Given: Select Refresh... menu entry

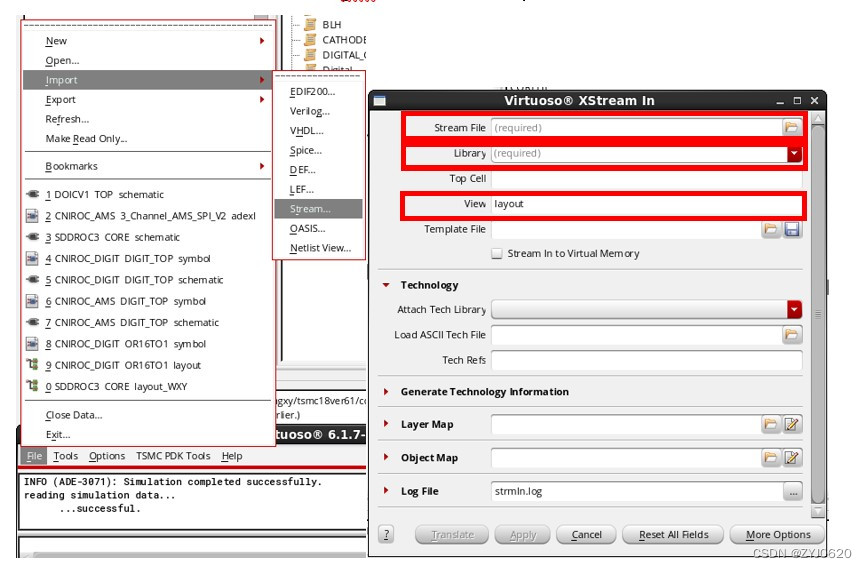Looking at the screenshot, I should [147, 119].
